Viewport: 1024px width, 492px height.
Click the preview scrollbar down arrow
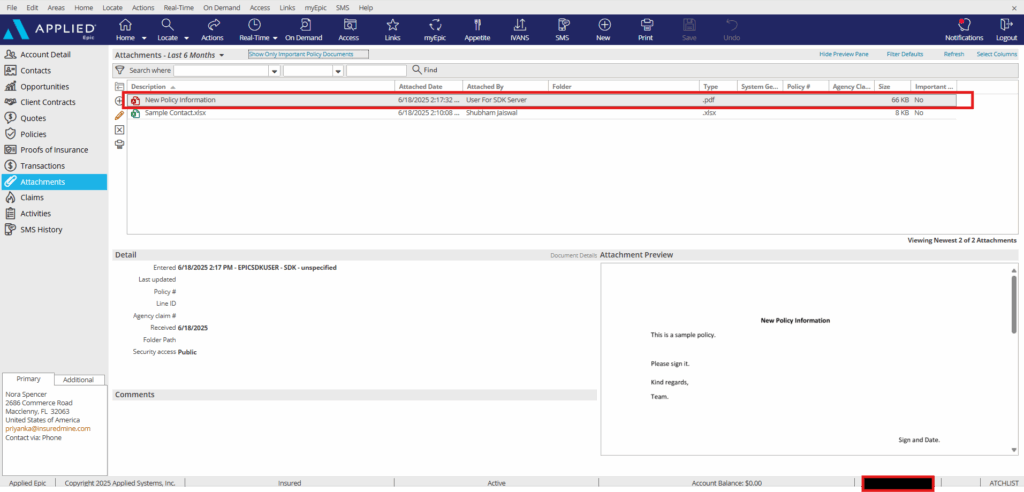click(x=1014, y=450)
